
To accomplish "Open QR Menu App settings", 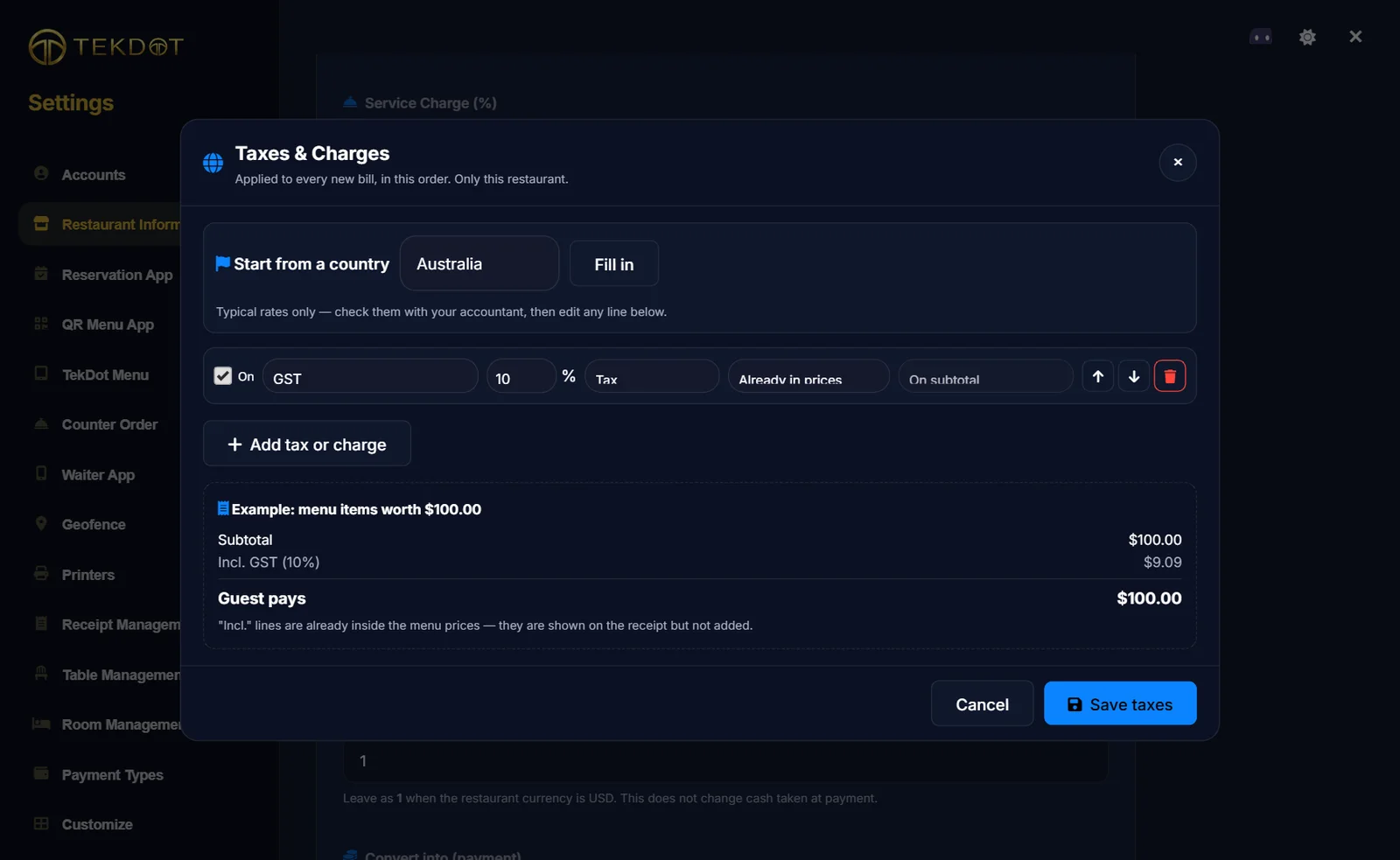I will tap(108, 325).
